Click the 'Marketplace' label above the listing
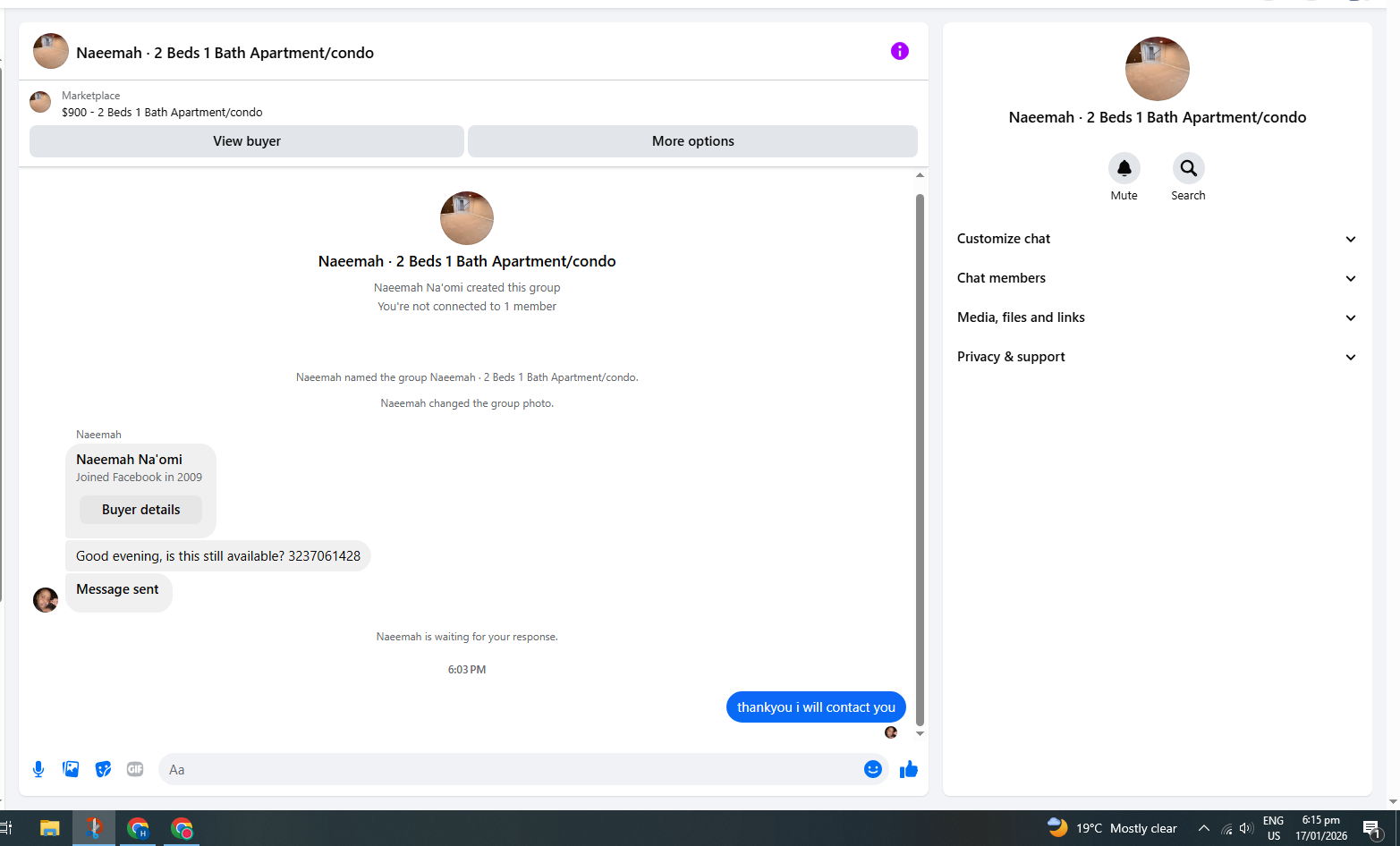 tap(90, 96)
